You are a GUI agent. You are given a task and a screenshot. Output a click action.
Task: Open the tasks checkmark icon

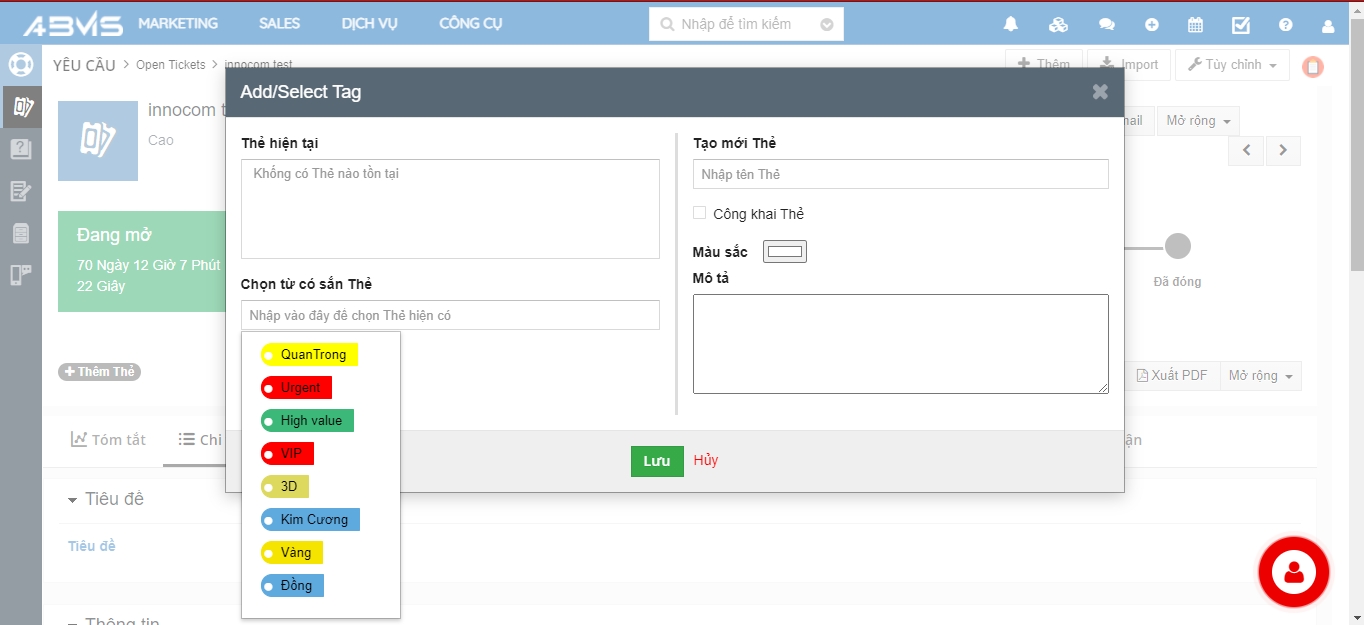tap(1240, 25)
